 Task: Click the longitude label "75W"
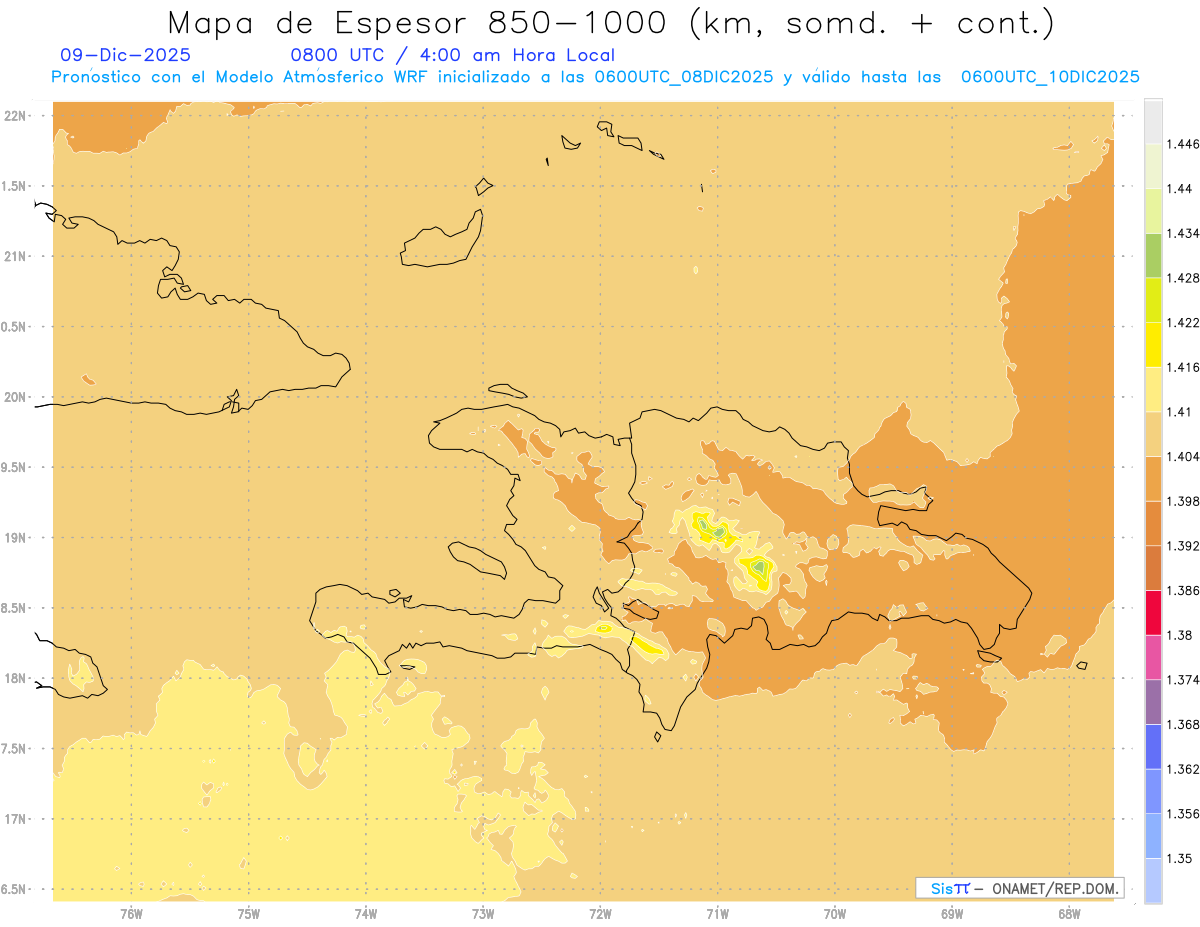point(248,913)
